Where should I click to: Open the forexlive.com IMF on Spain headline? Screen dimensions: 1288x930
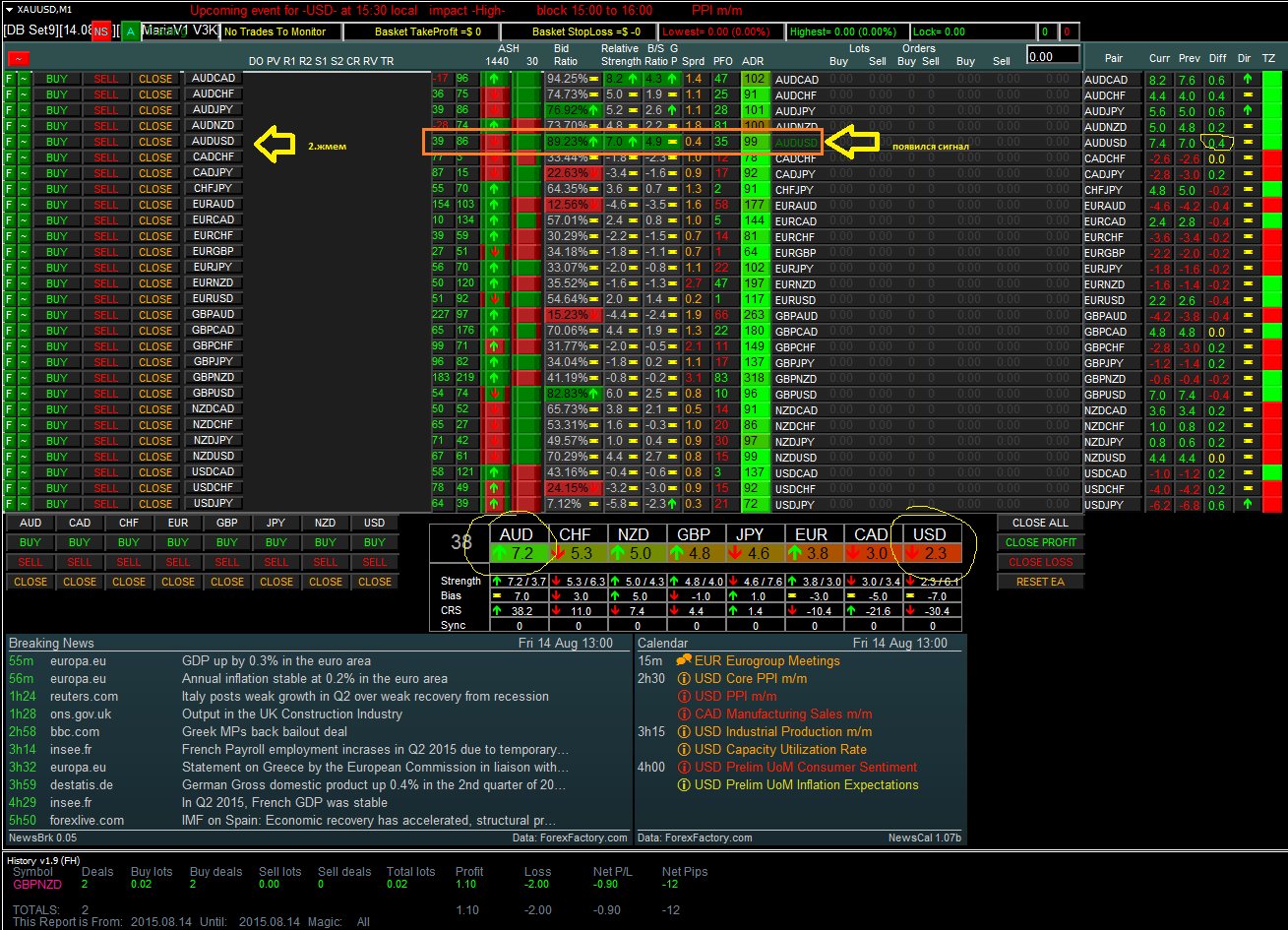pos(369,820)
